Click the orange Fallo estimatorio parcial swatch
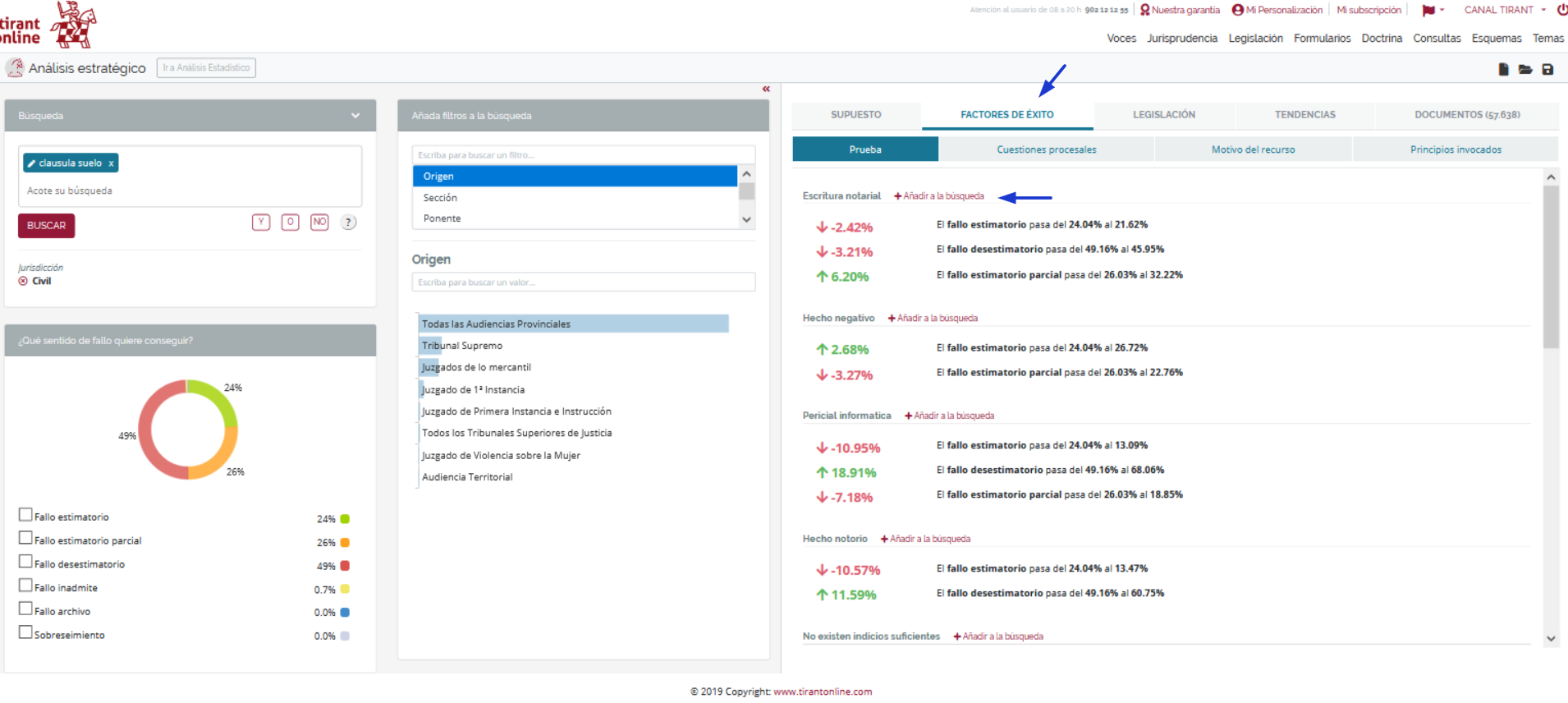This screenshot has width=1568, height=703. pyautogui.click(x=345, y=542)
